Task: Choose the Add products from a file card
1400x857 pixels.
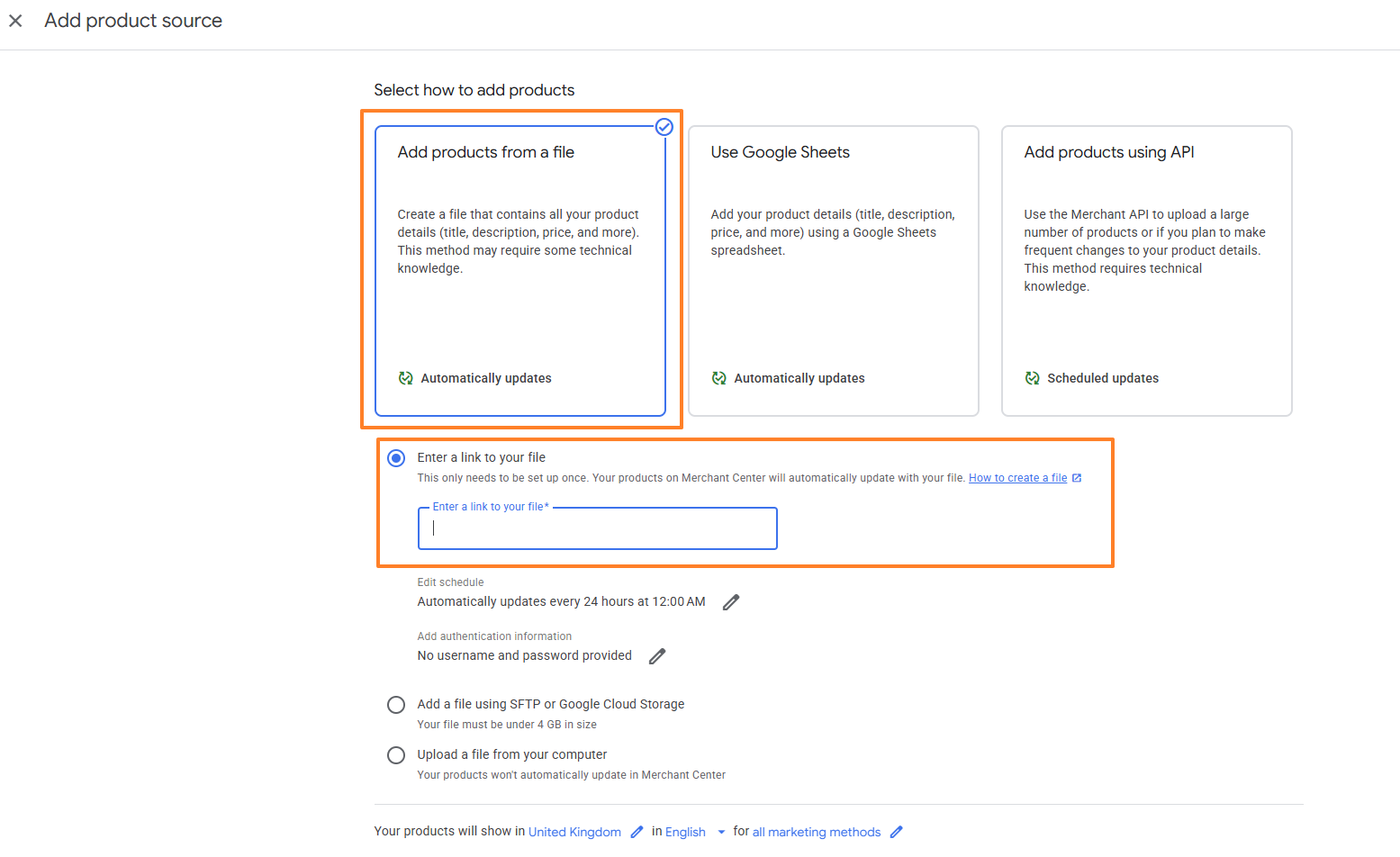Action: click(519, 270)
